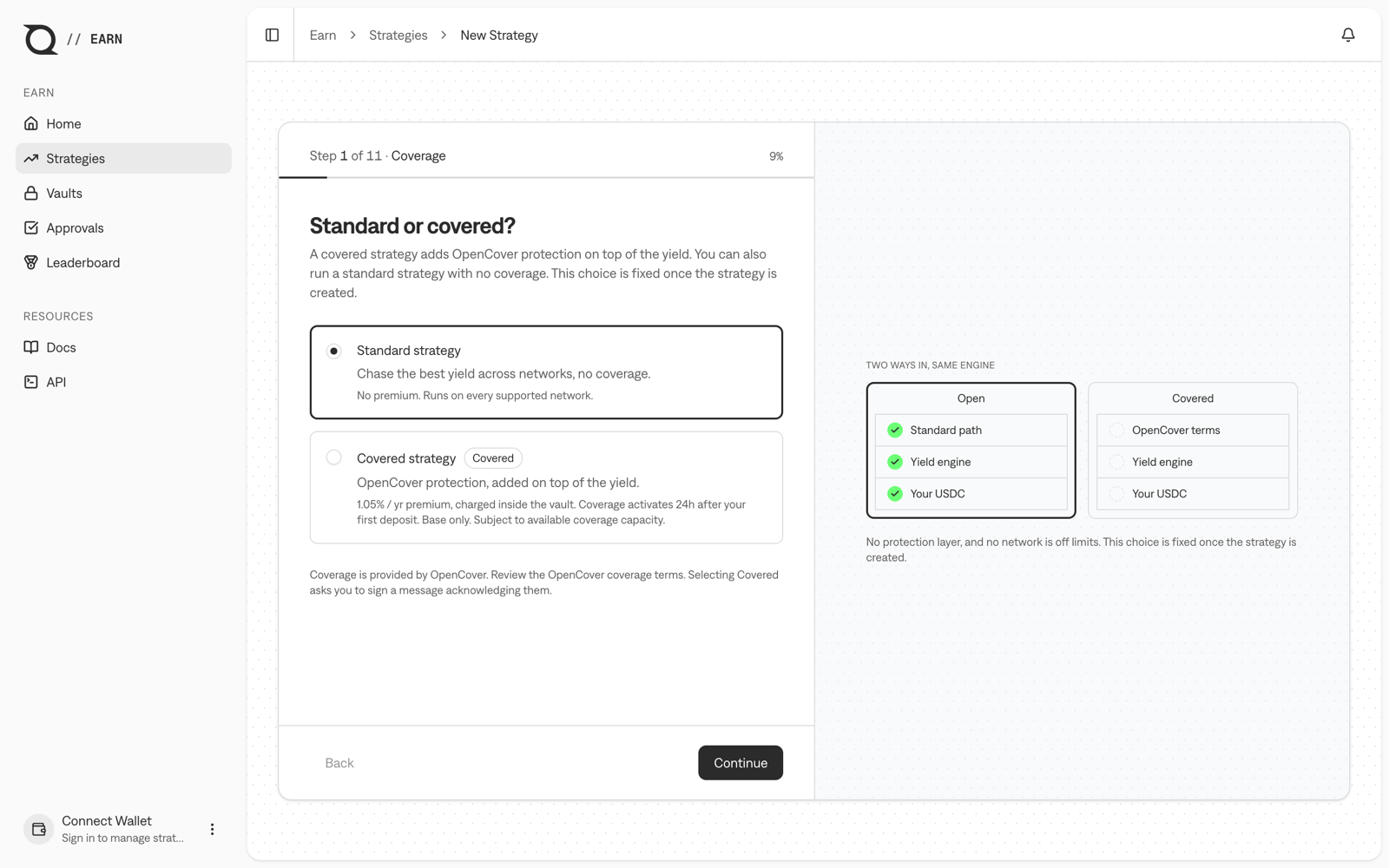Viewport: 1389px width, 868px height.
Task: Click the Leaderboard medal icon
Action: tap(31, 262)
